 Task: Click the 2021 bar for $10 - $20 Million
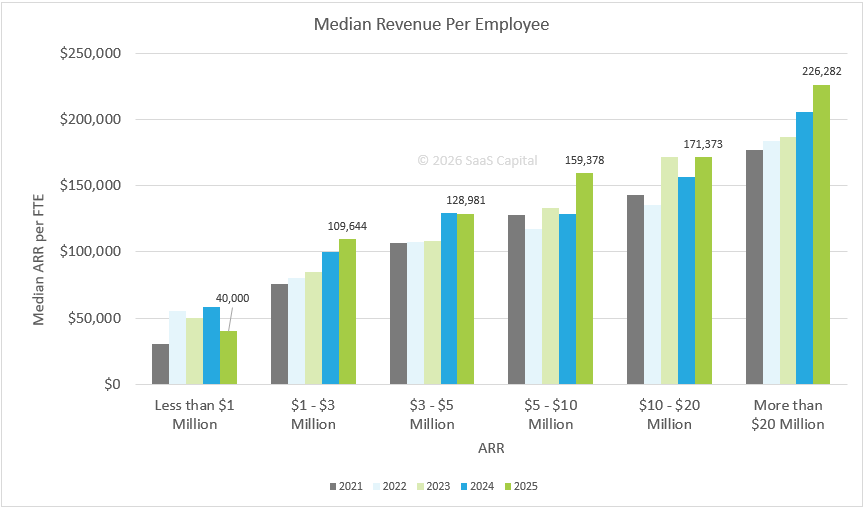pyautogui.click(x=636, y=290)
